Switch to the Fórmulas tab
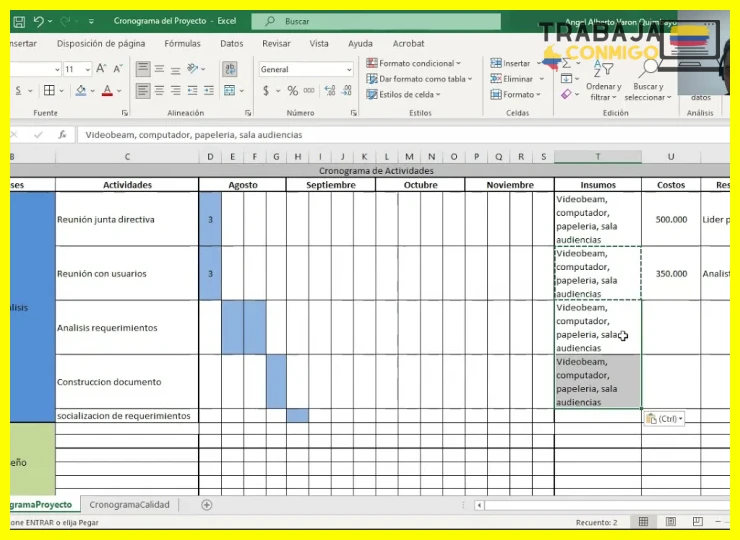The width and height of the screenshot is (740, 540). click(x=182, y=43)
